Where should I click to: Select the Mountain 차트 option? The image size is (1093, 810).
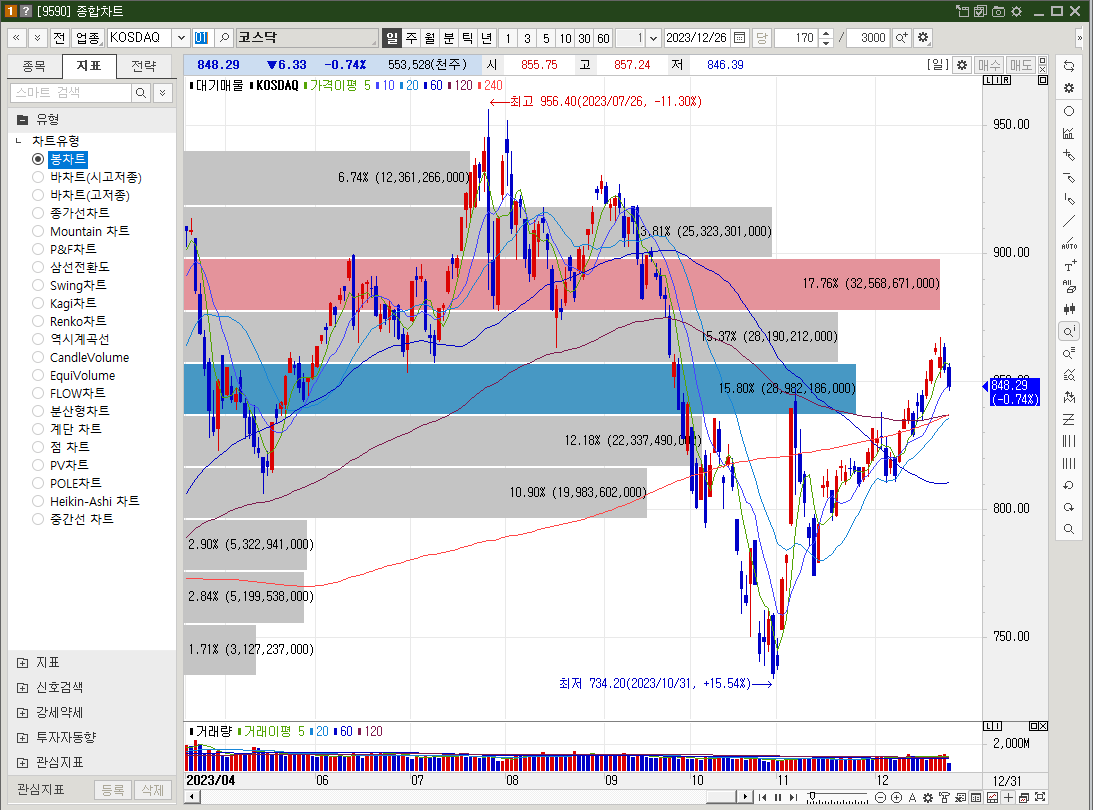pos(38,231)
